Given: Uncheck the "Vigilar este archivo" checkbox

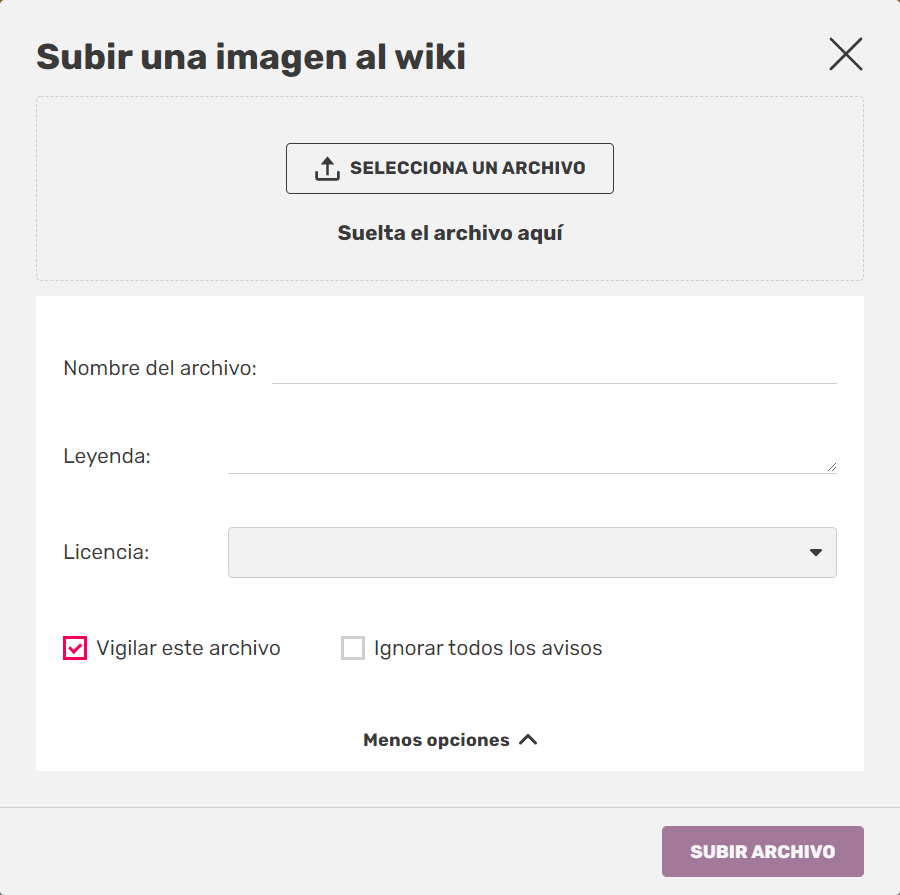Looking at the screenshot, I should tap(75, 648).
